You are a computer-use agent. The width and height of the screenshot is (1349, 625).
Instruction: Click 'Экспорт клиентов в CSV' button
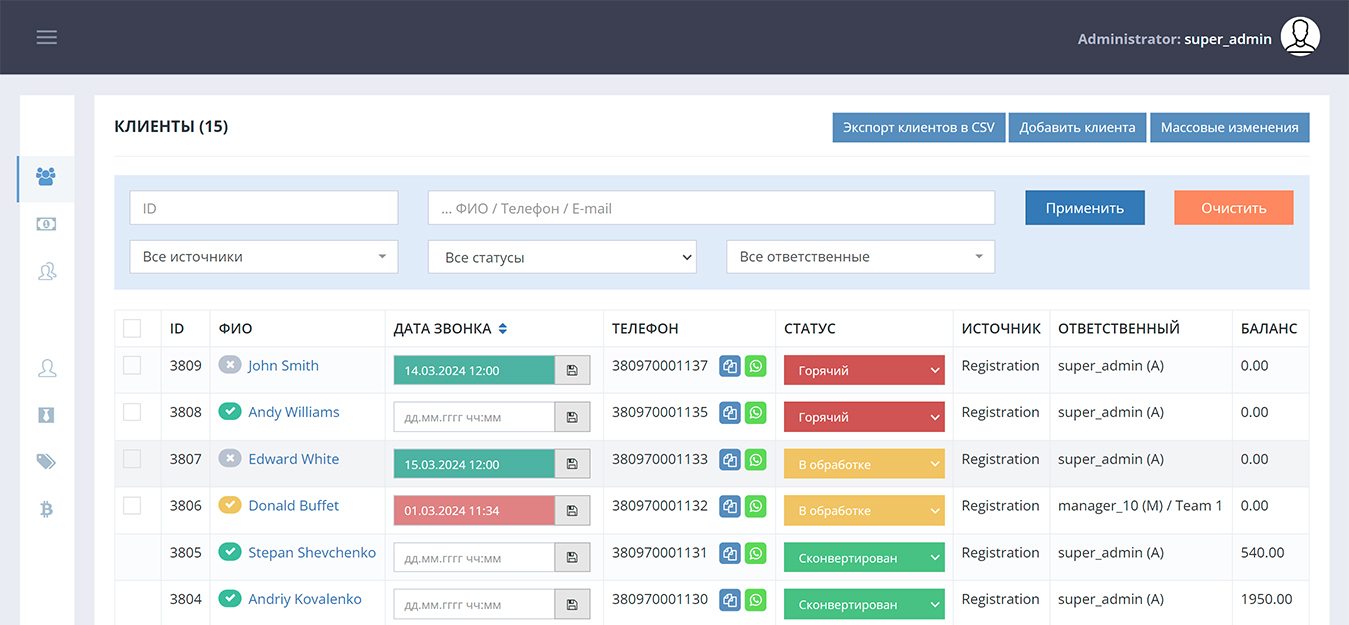pos(918,127)
